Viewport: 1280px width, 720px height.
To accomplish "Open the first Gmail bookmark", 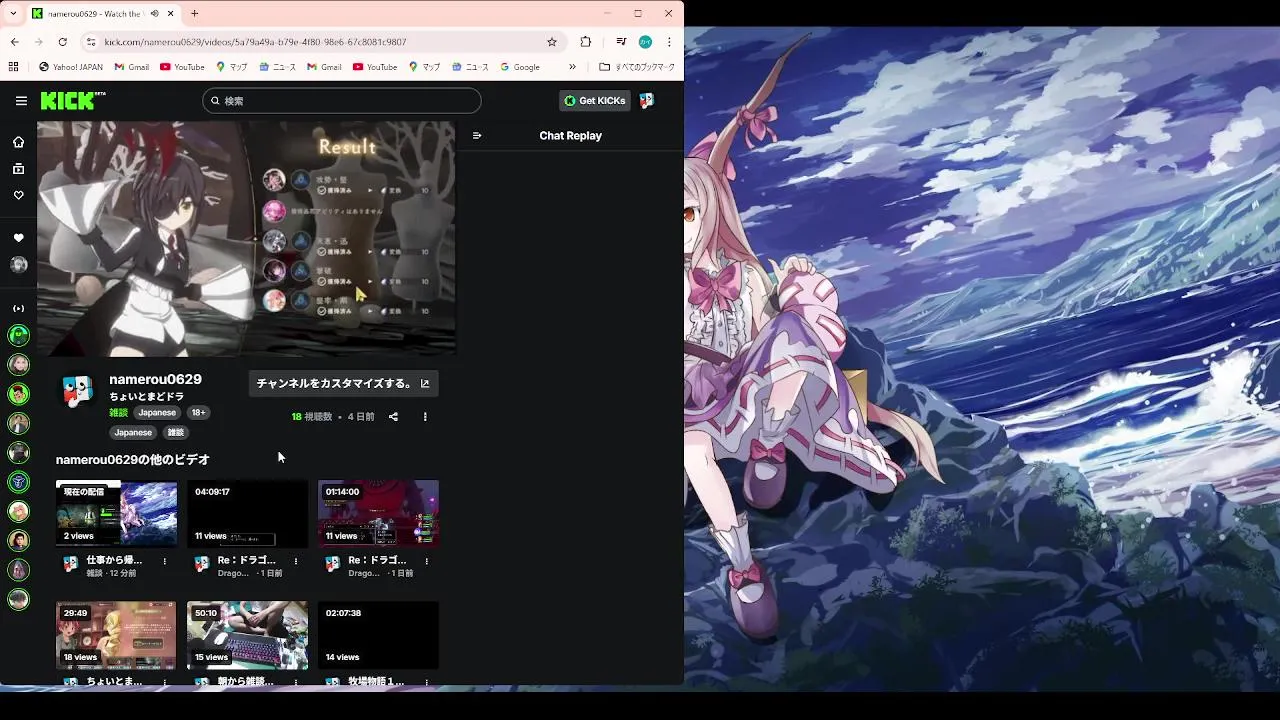I will (x=131, y=67).
